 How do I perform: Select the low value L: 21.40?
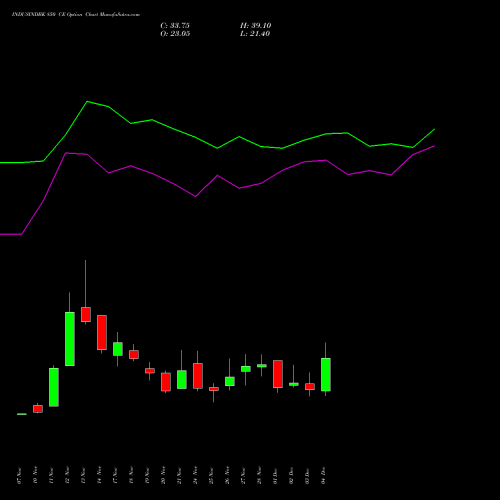point(255,34)
